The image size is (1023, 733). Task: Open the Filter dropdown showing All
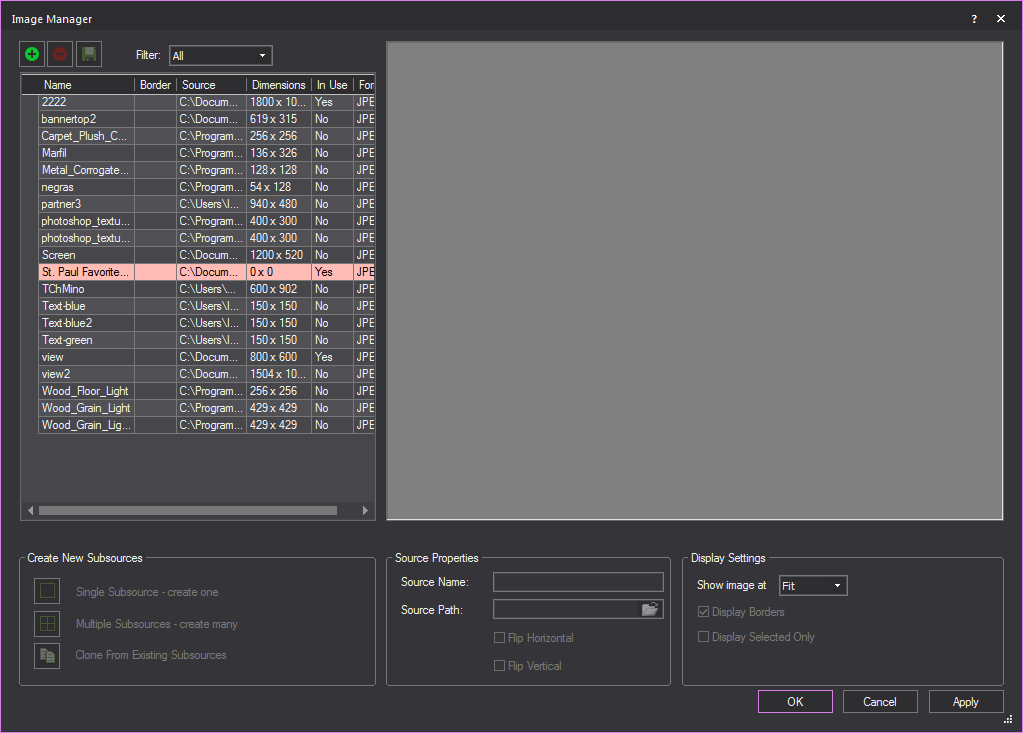(x=220, y=55)
